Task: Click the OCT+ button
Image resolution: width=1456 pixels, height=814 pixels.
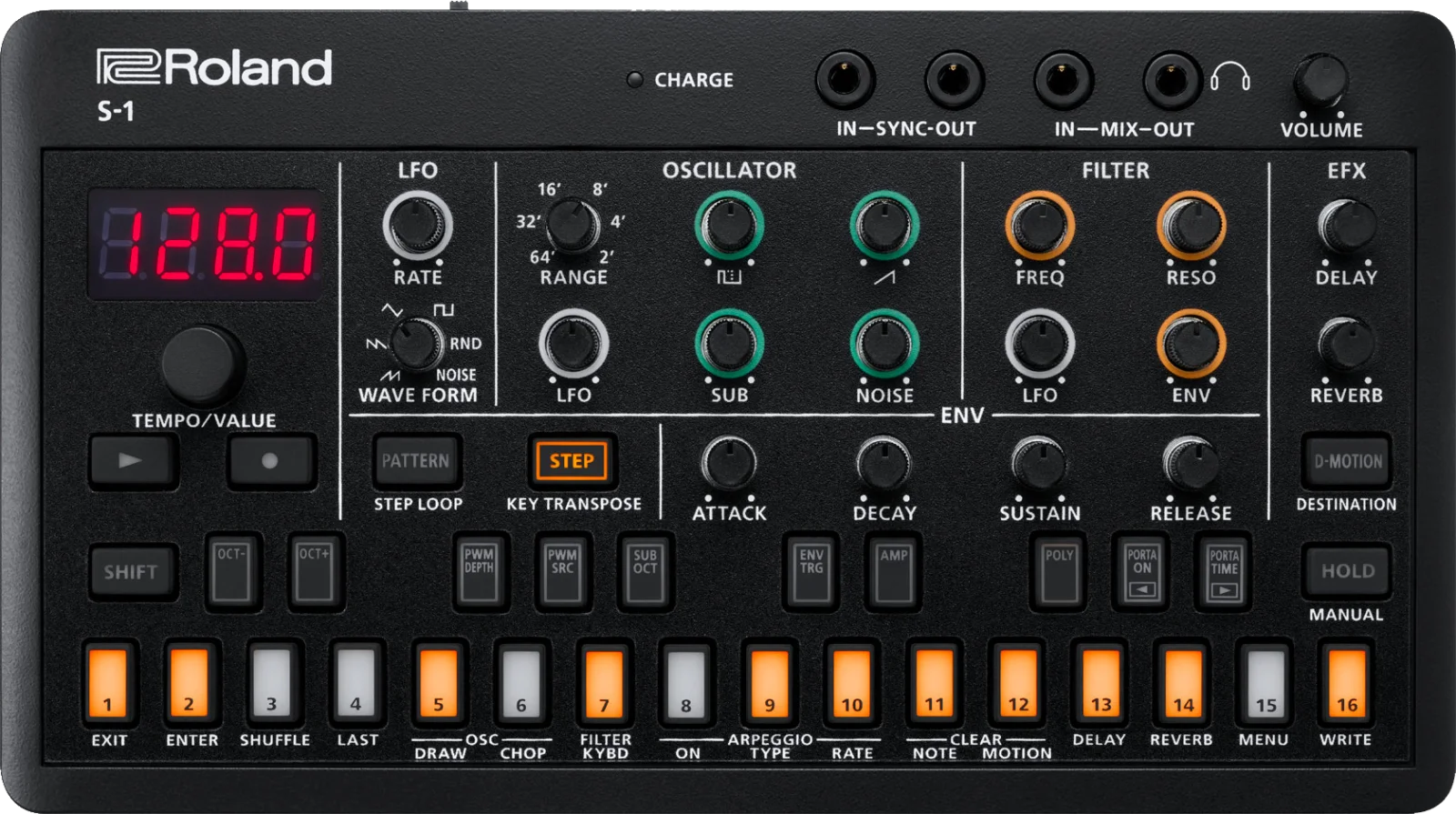Action: (x=315, y=572)
